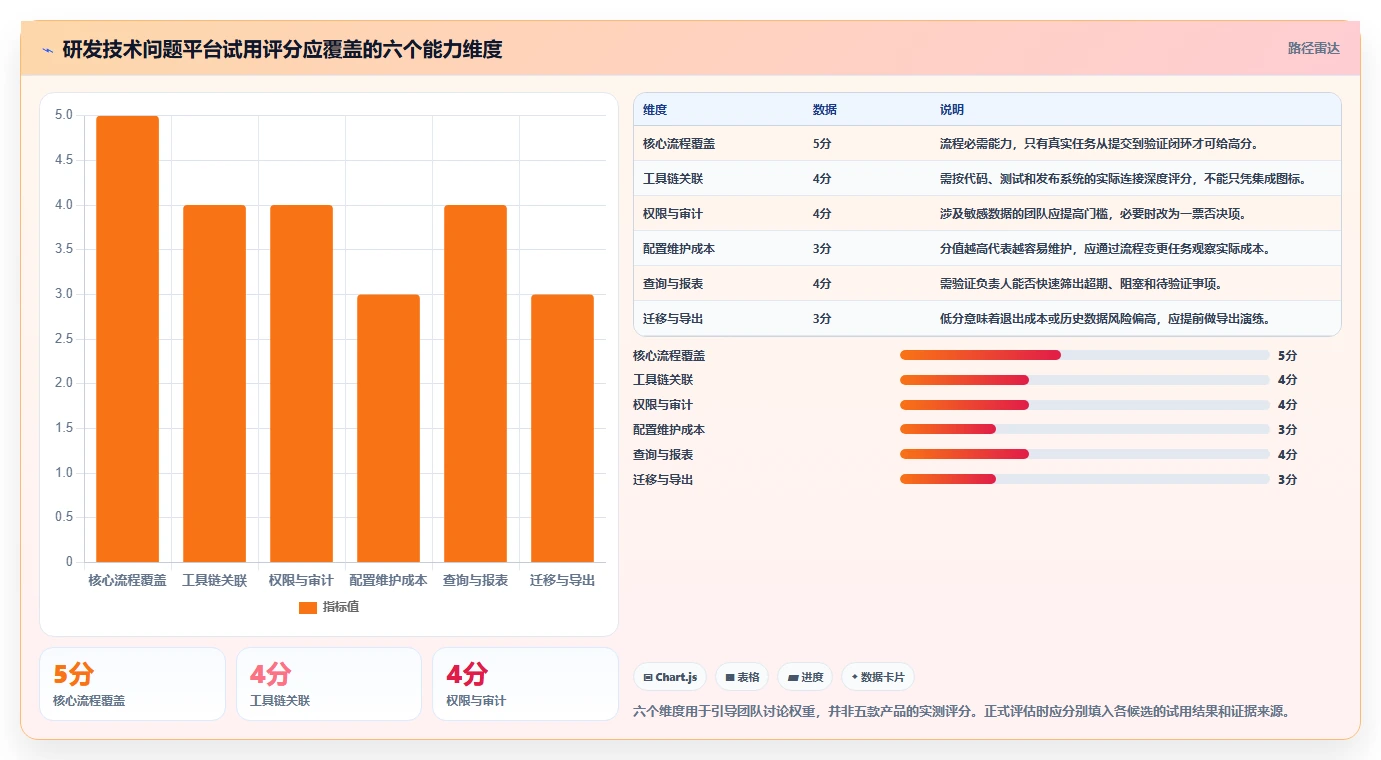The height and width of the screenshot is (760, 1381).
Task: Select the 说明 column header
Action: 952,109
